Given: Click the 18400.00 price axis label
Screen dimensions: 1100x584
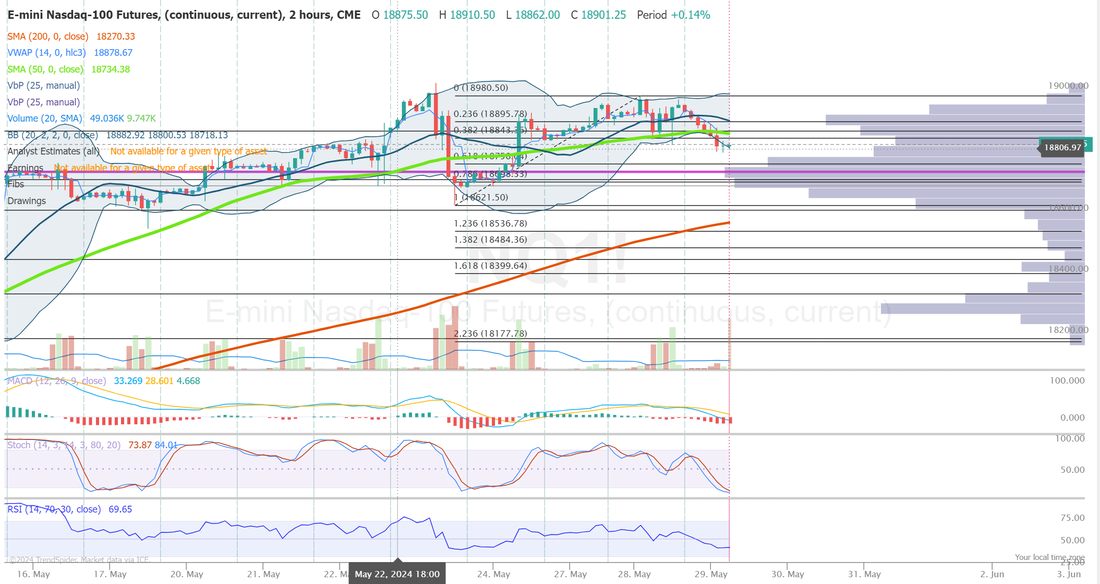Looking at the screenshot, I should [x=1068, y=269].
